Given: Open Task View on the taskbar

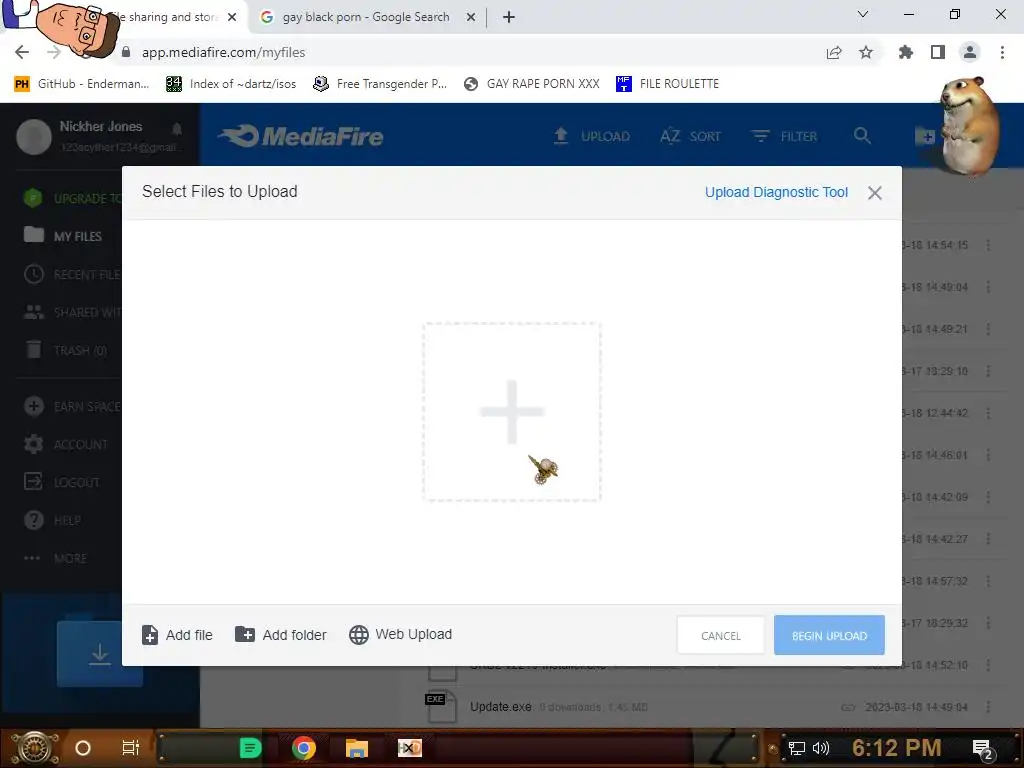Looking at the screenshot, I should click(x=131, y=748).
